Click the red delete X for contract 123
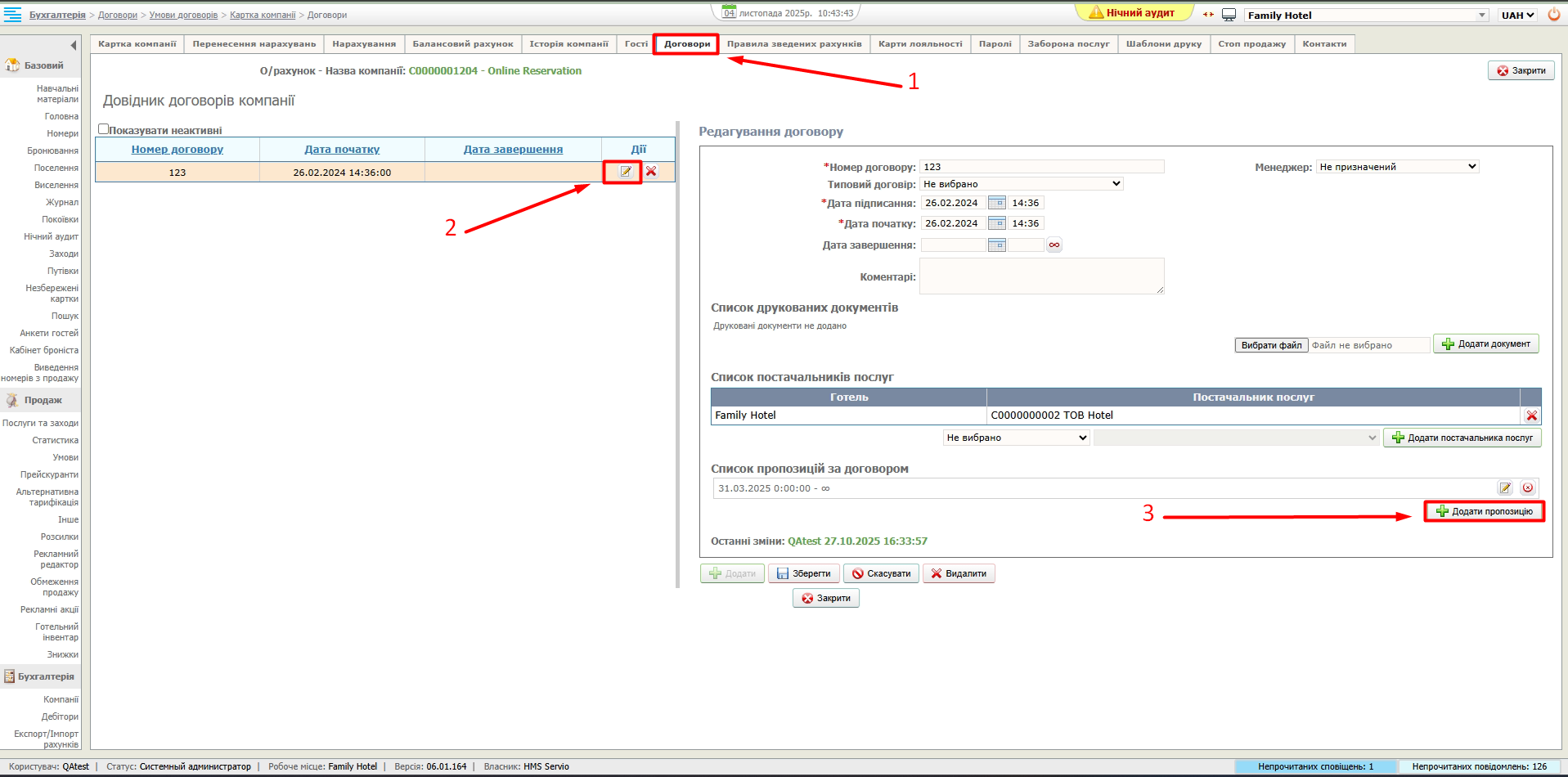The height and width of the screenshot is (777, 1568). tap(651, 172)
